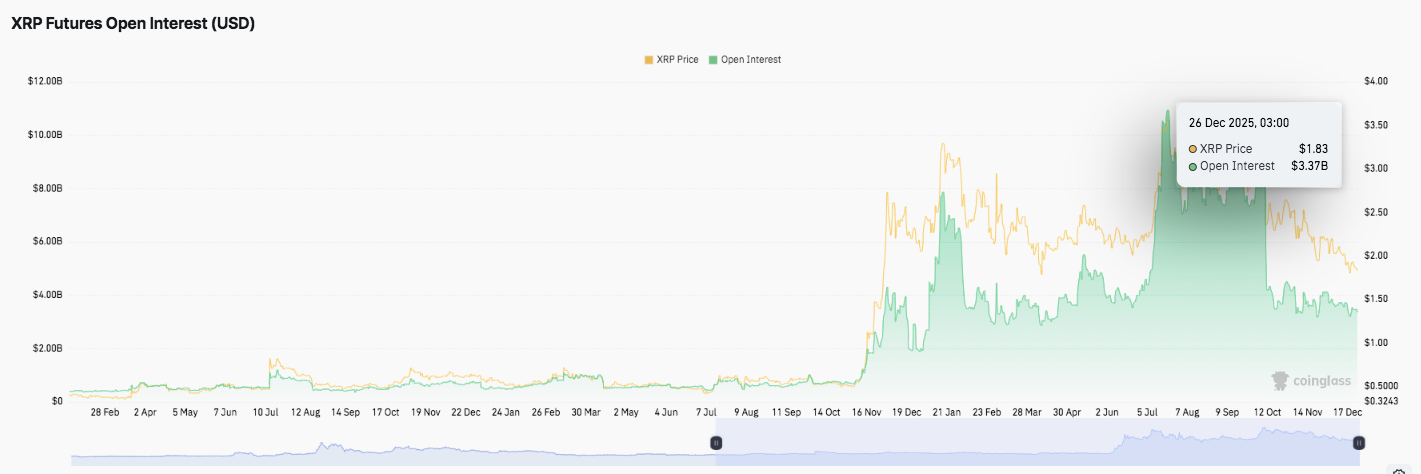Click the chart title XRP Futures Open Interest
This screenshot has height=474, width=1421.
[133, 24]
